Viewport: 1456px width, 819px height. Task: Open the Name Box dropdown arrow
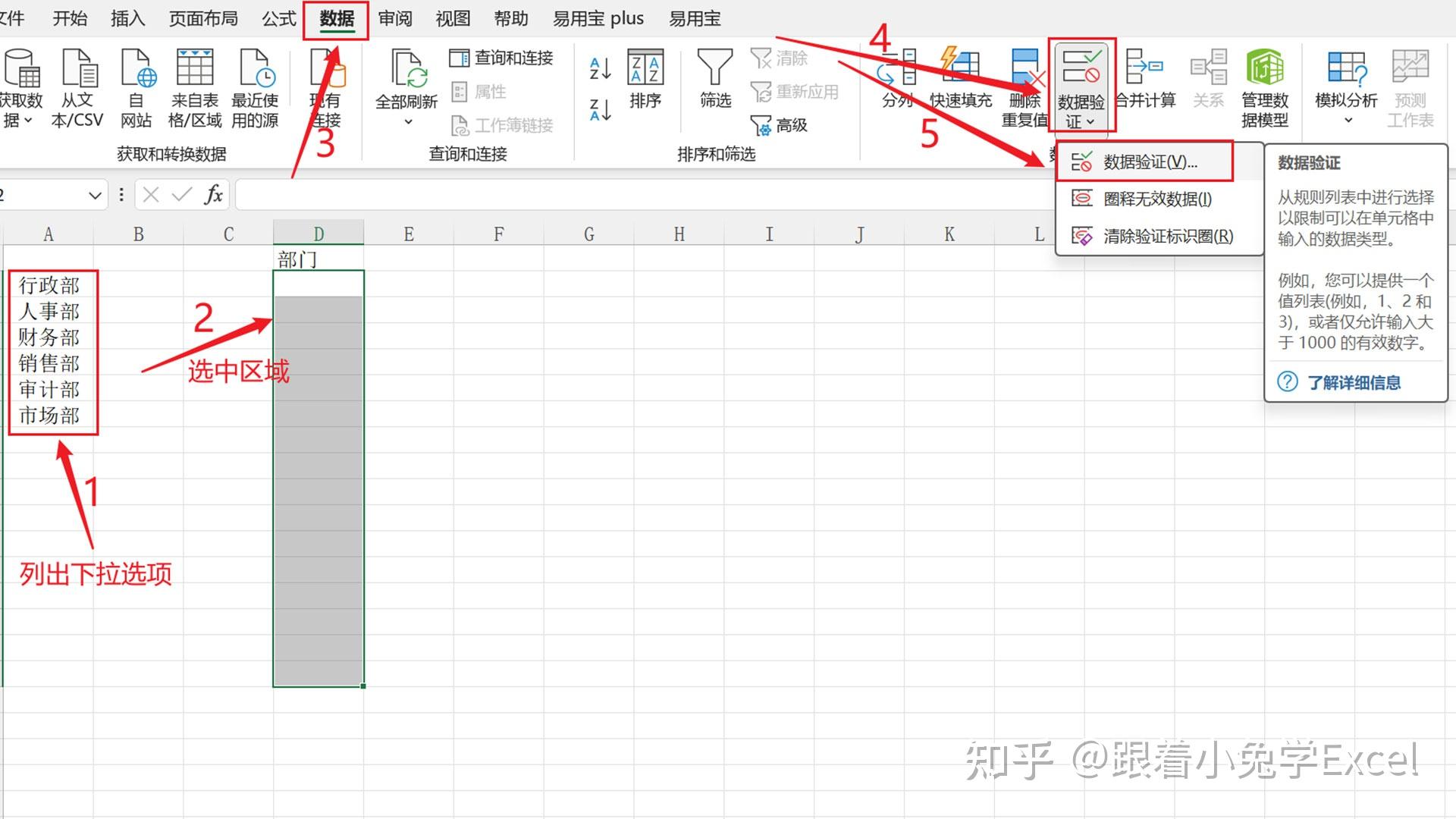coord(95,196)
